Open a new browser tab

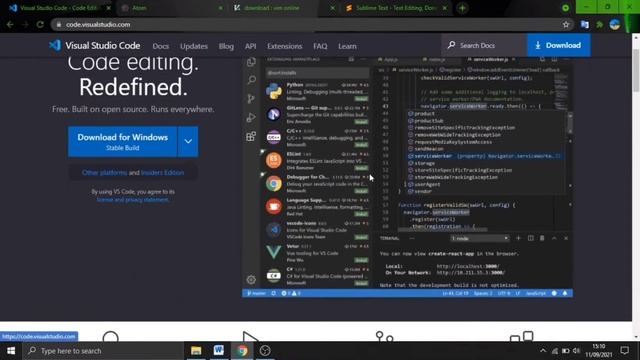coord(462,8)
